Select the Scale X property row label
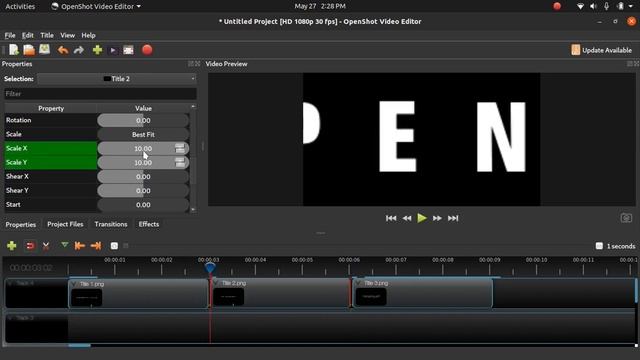Screen dimensions: 640x360 point(51,149)
